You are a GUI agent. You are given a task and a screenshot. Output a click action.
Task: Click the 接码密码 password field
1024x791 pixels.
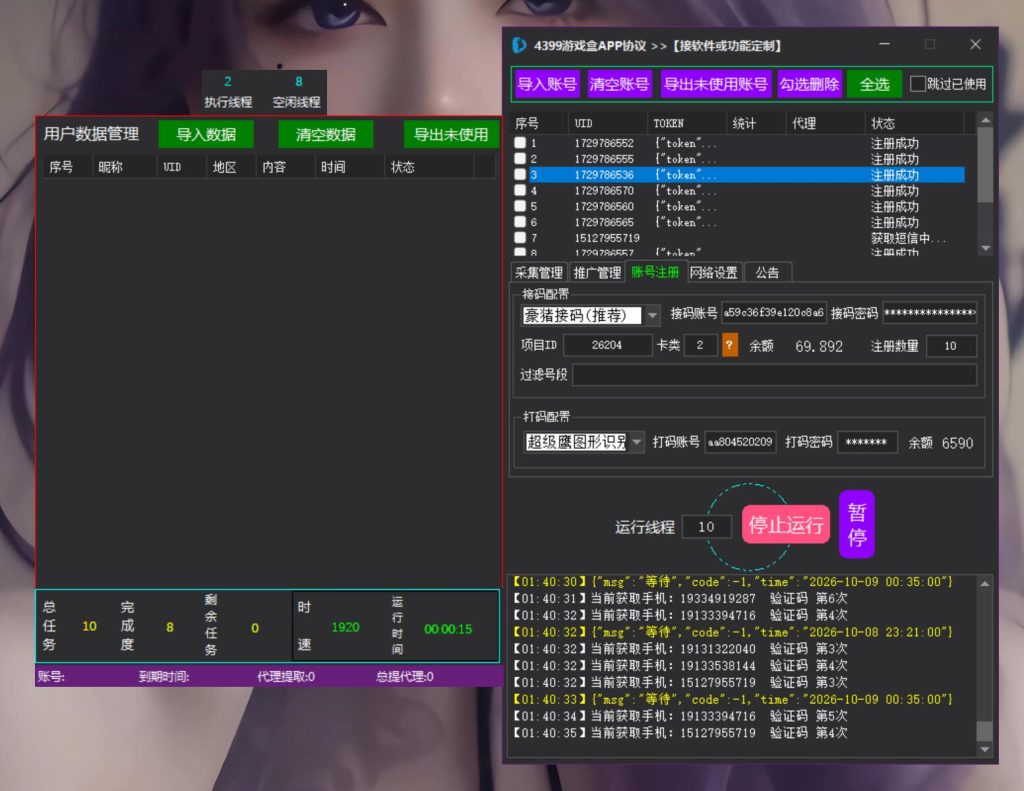[930, 313]
